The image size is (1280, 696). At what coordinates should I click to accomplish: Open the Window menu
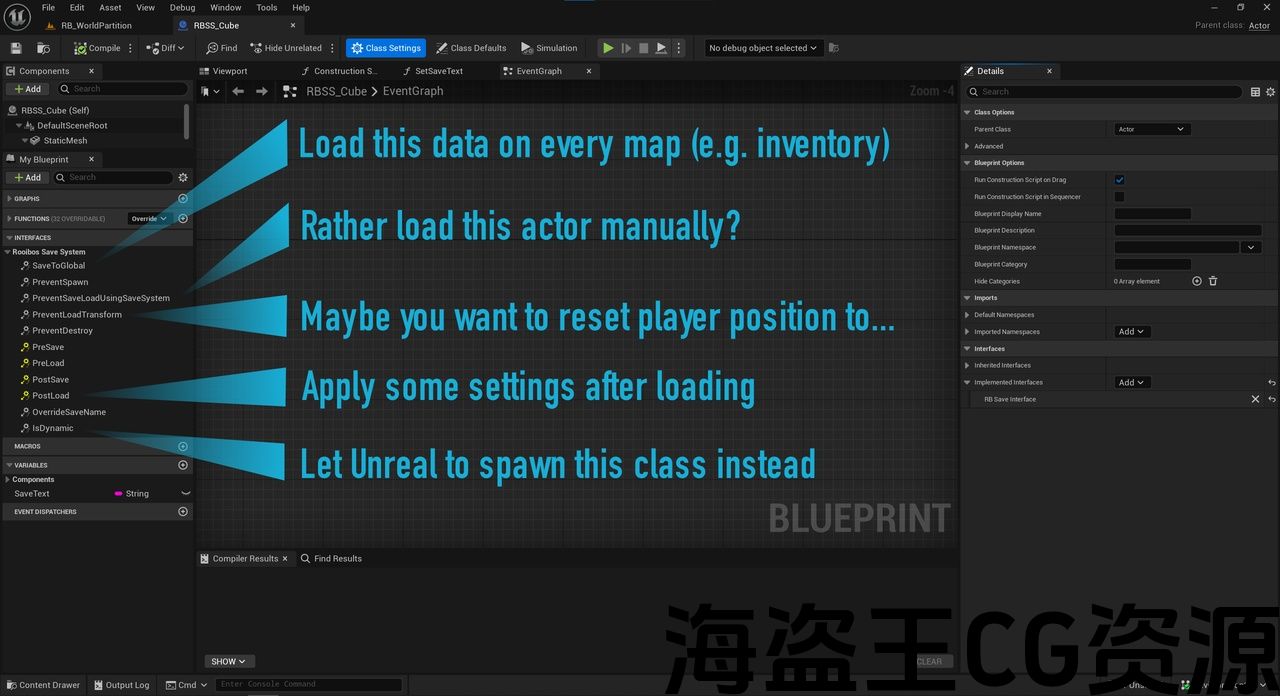pyautogui.click(x=225, y=7)
